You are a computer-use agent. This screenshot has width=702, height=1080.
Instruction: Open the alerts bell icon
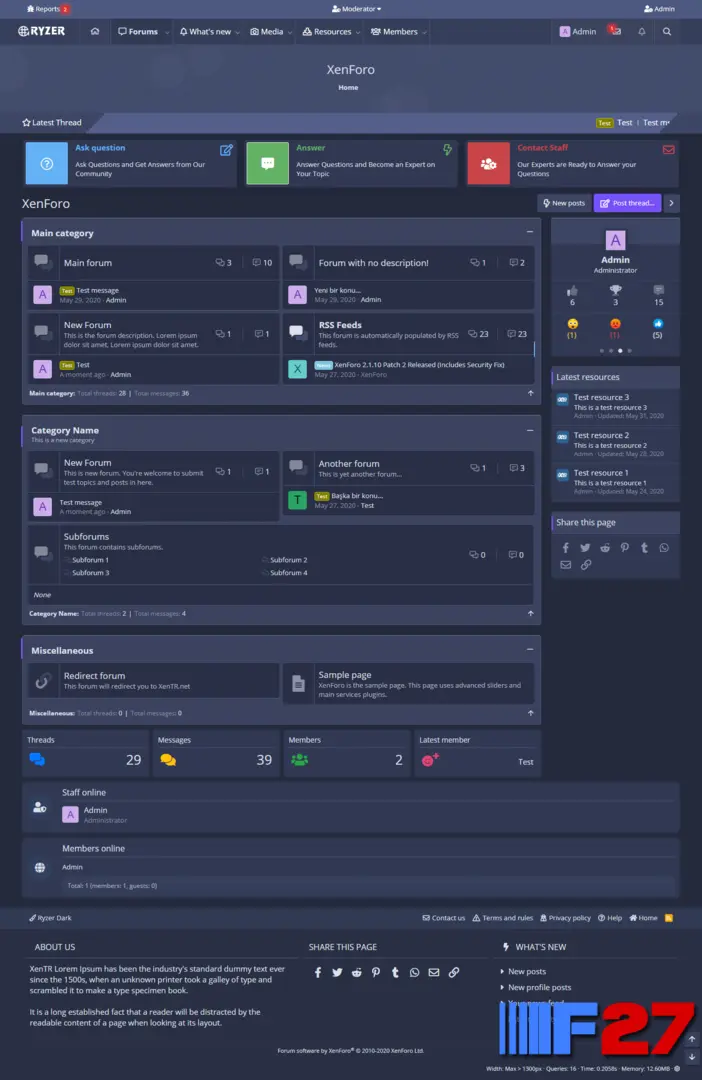(641, 32)
